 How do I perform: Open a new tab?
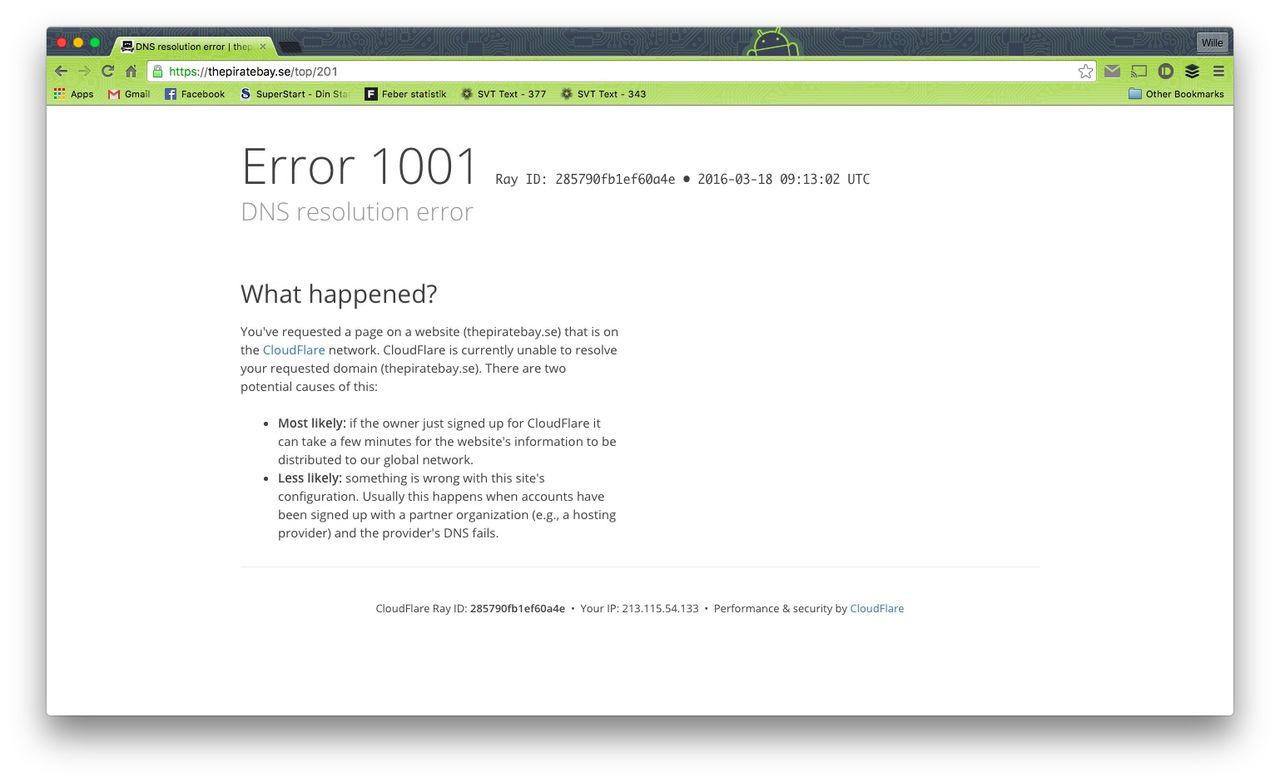289,47
